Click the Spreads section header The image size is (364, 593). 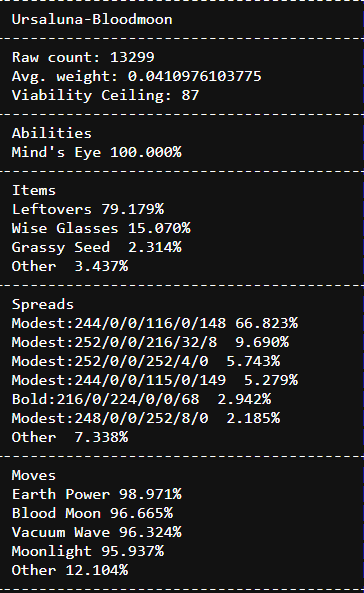pos(43,304)
